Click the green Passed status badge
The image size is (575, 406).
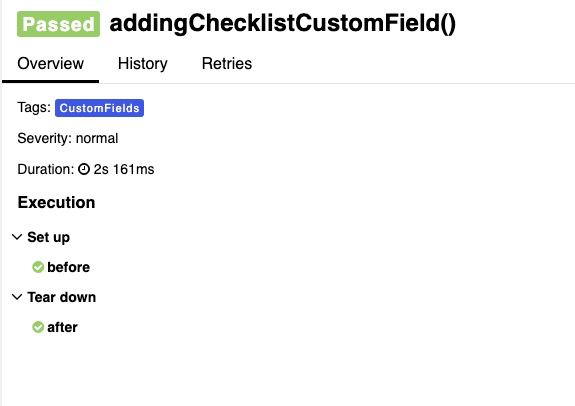(58, 24)
